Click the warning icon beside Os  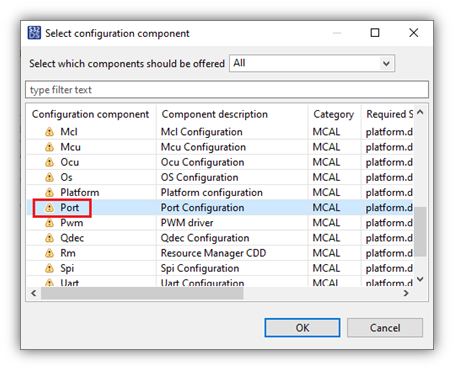(x=49, y=177)
